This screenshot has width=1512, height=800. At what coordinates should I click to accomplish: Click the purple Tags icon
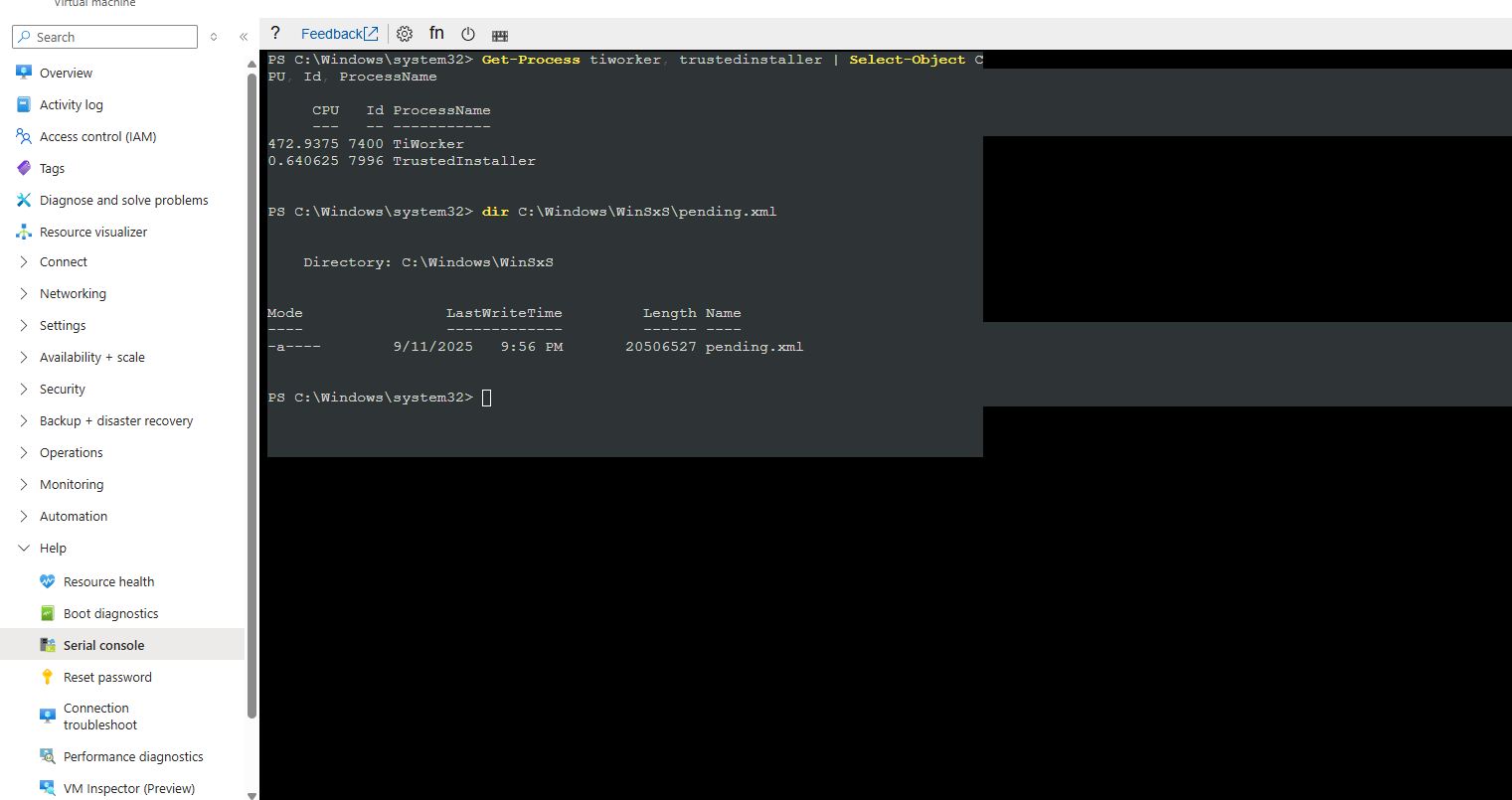(24, 168)
